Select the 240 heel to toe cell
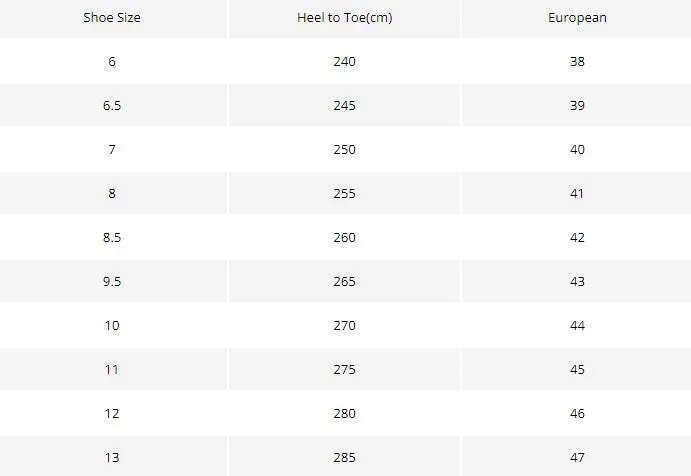Image resolution: width=691 pixels, height=476 pixels. (345, 61)
